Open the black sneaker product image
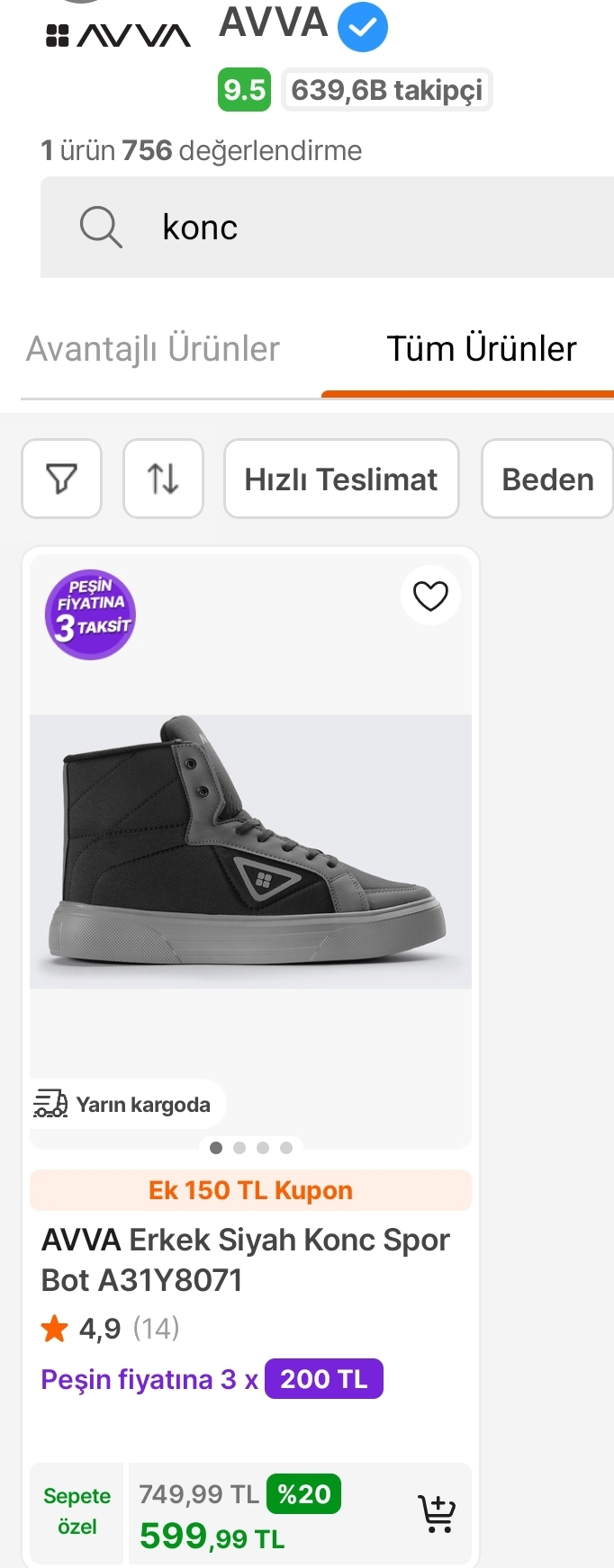 [x=250, y=851]
